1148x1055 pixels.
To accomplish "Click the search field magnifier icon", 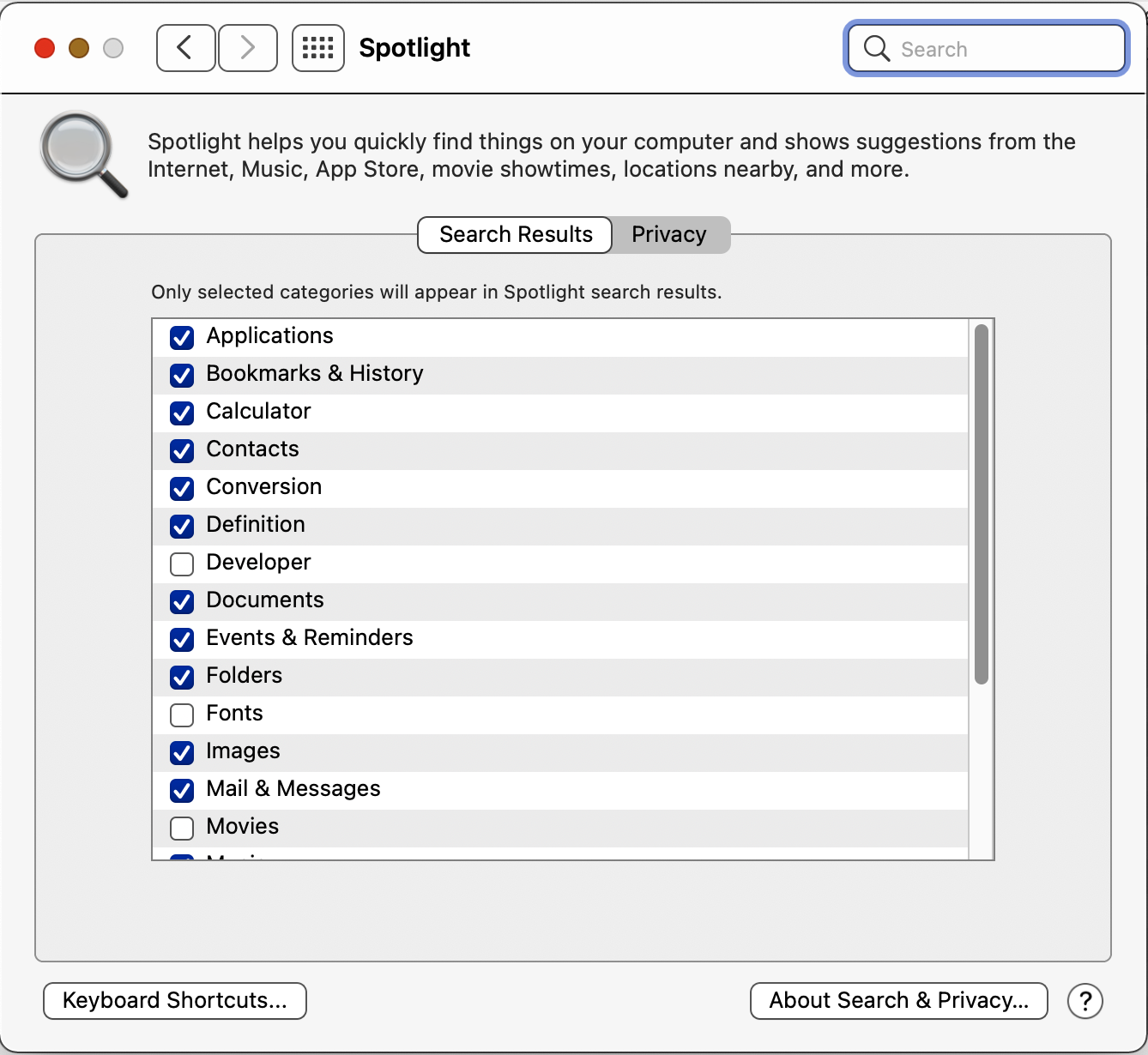I will 876,49.
